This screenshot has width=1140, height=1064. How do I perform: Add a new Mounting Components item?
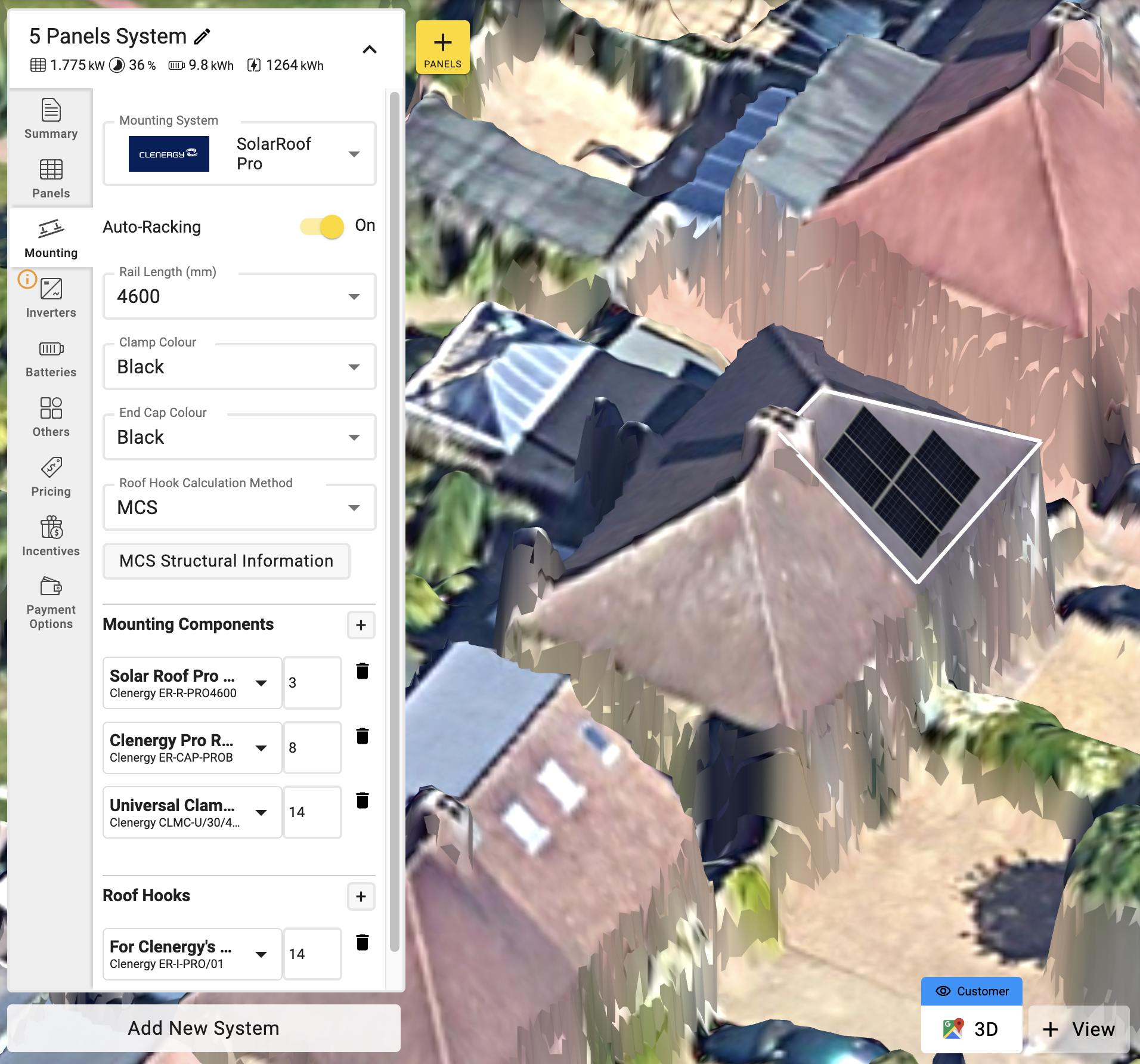[361, 625]
